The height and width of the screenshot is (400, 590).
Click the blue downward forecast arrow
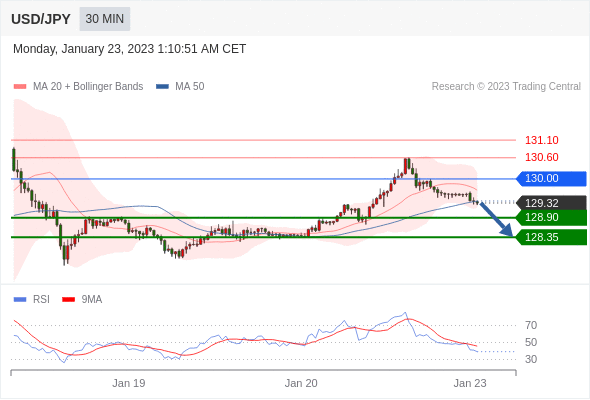point(496,219)
